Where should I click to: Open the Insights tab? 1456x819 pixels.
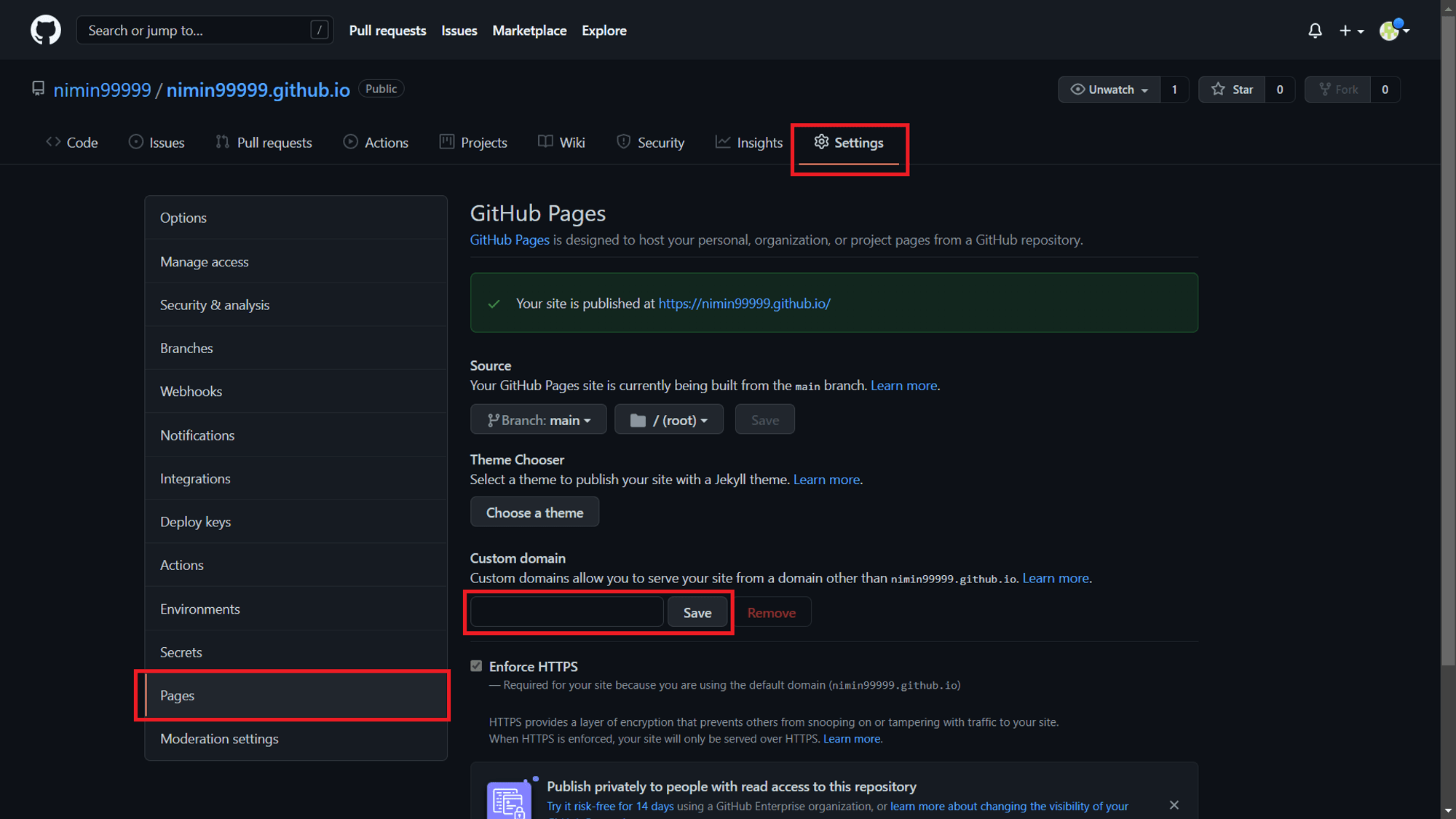coord(749,143)
